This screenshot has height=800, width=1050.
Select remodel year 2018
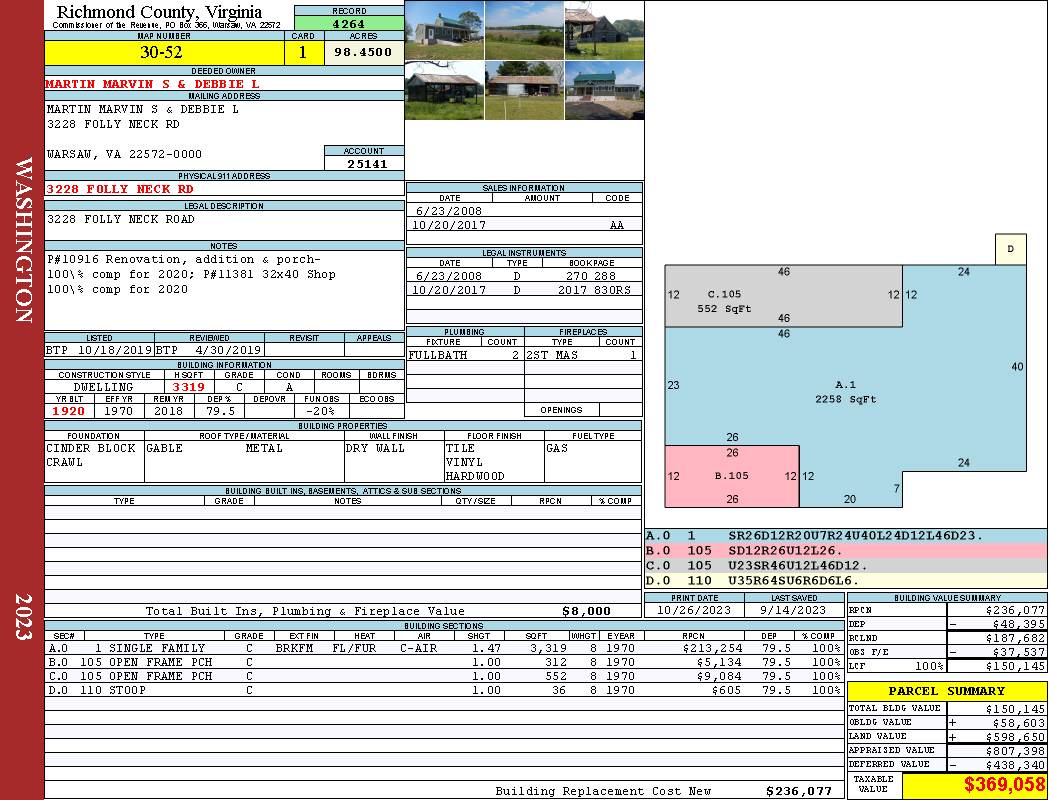168,411
